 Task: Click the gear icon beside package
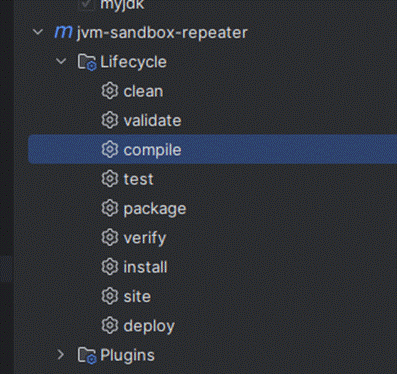(x=110, y=208)
